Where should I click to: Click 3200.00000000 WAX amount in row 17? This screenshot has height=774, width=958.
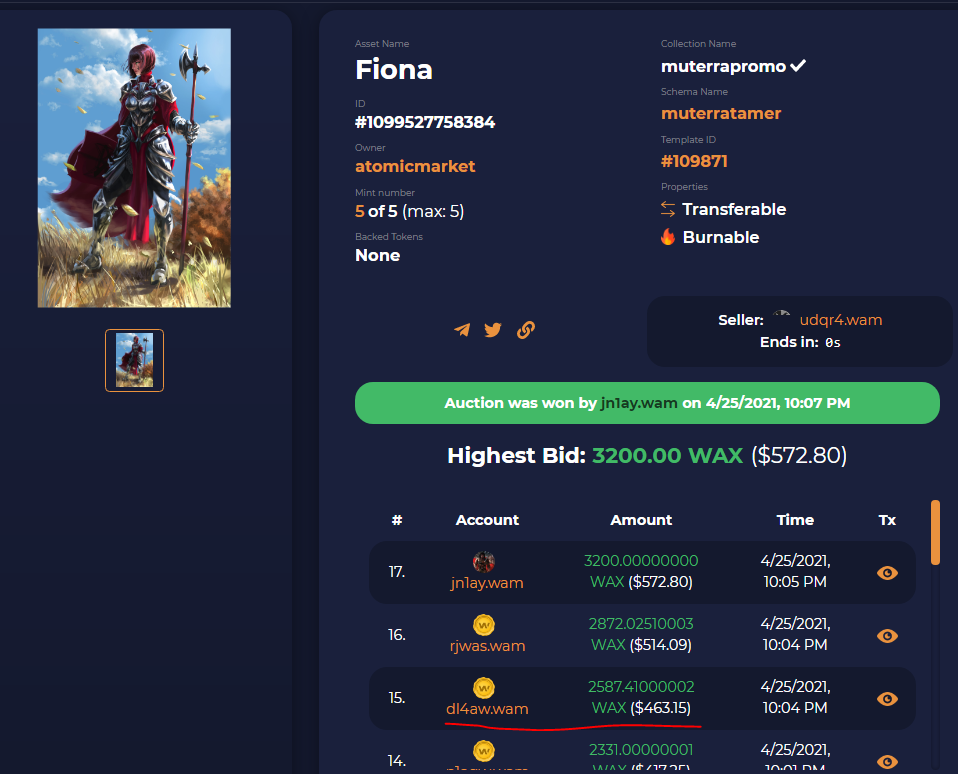coord(641,571)
